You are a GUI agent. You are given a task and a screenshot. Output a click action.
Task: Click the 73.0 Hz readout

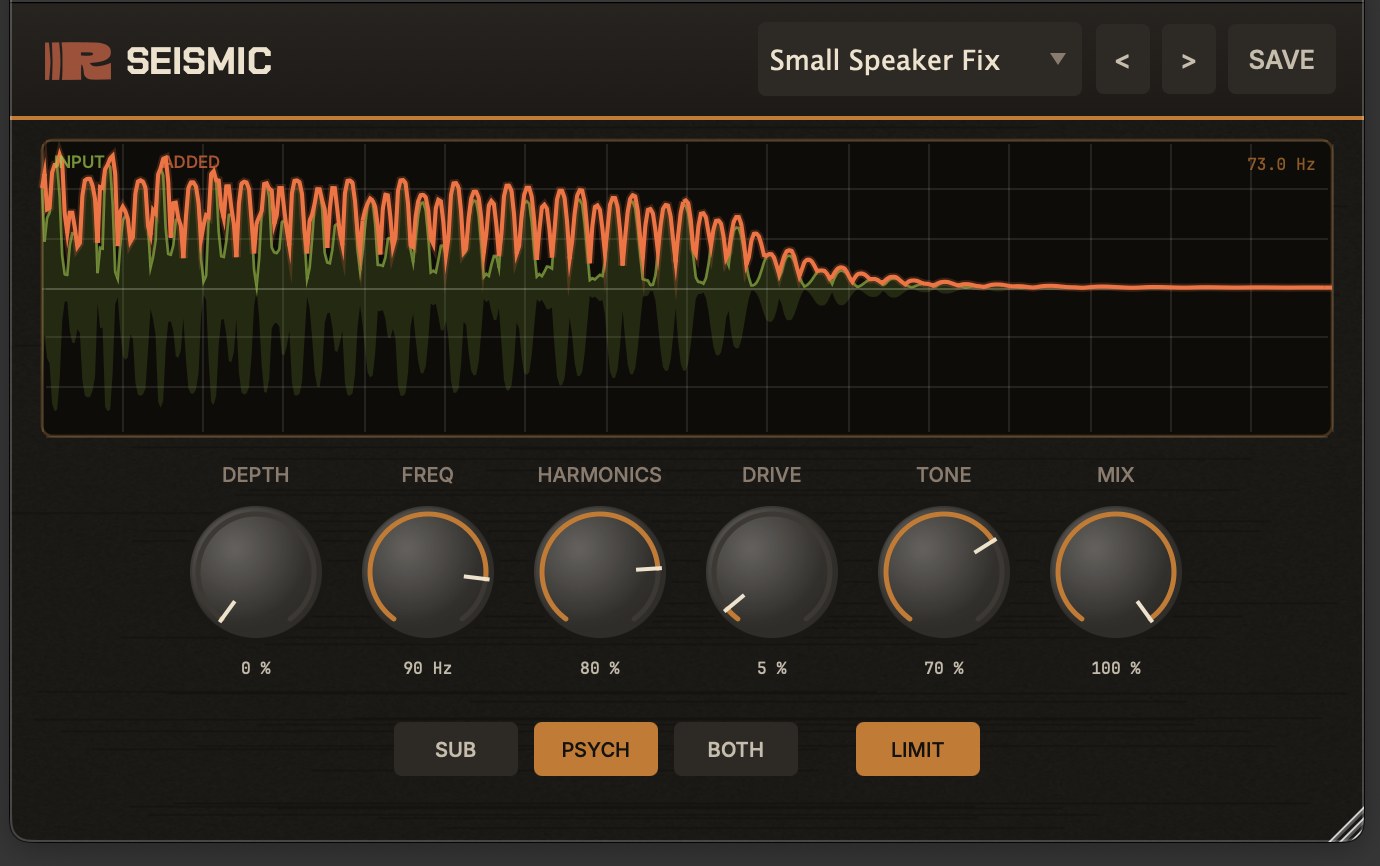coord(1281,164)
